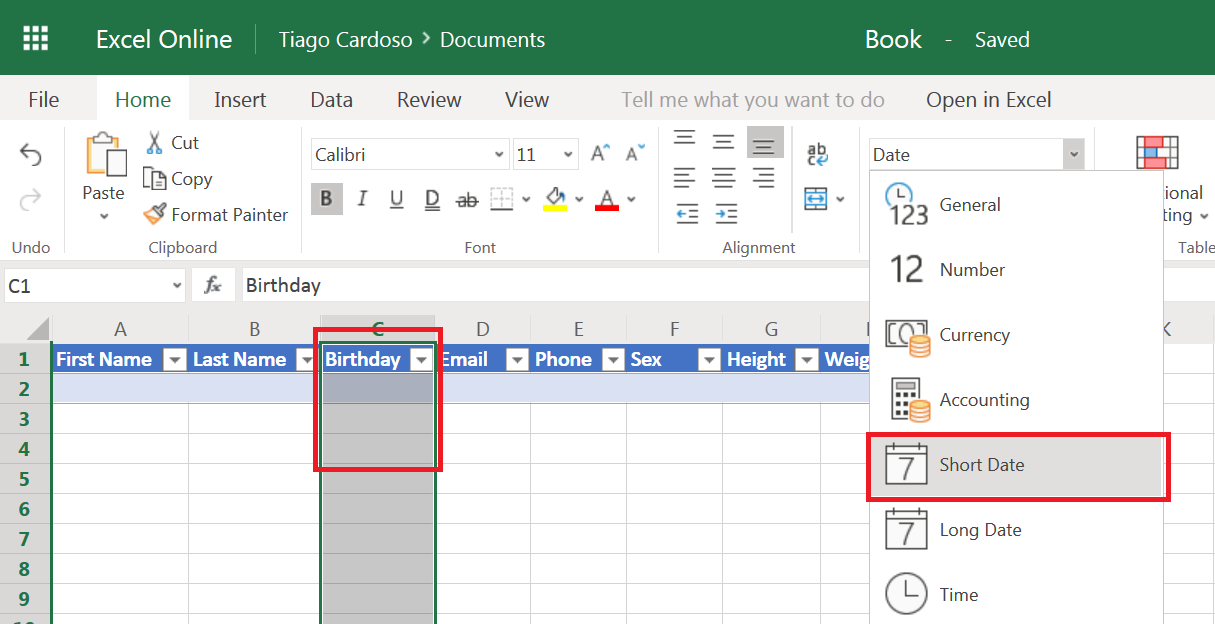Click the Increase Font Size icon
Viewport: 1215px width, 624px height.
600,154
